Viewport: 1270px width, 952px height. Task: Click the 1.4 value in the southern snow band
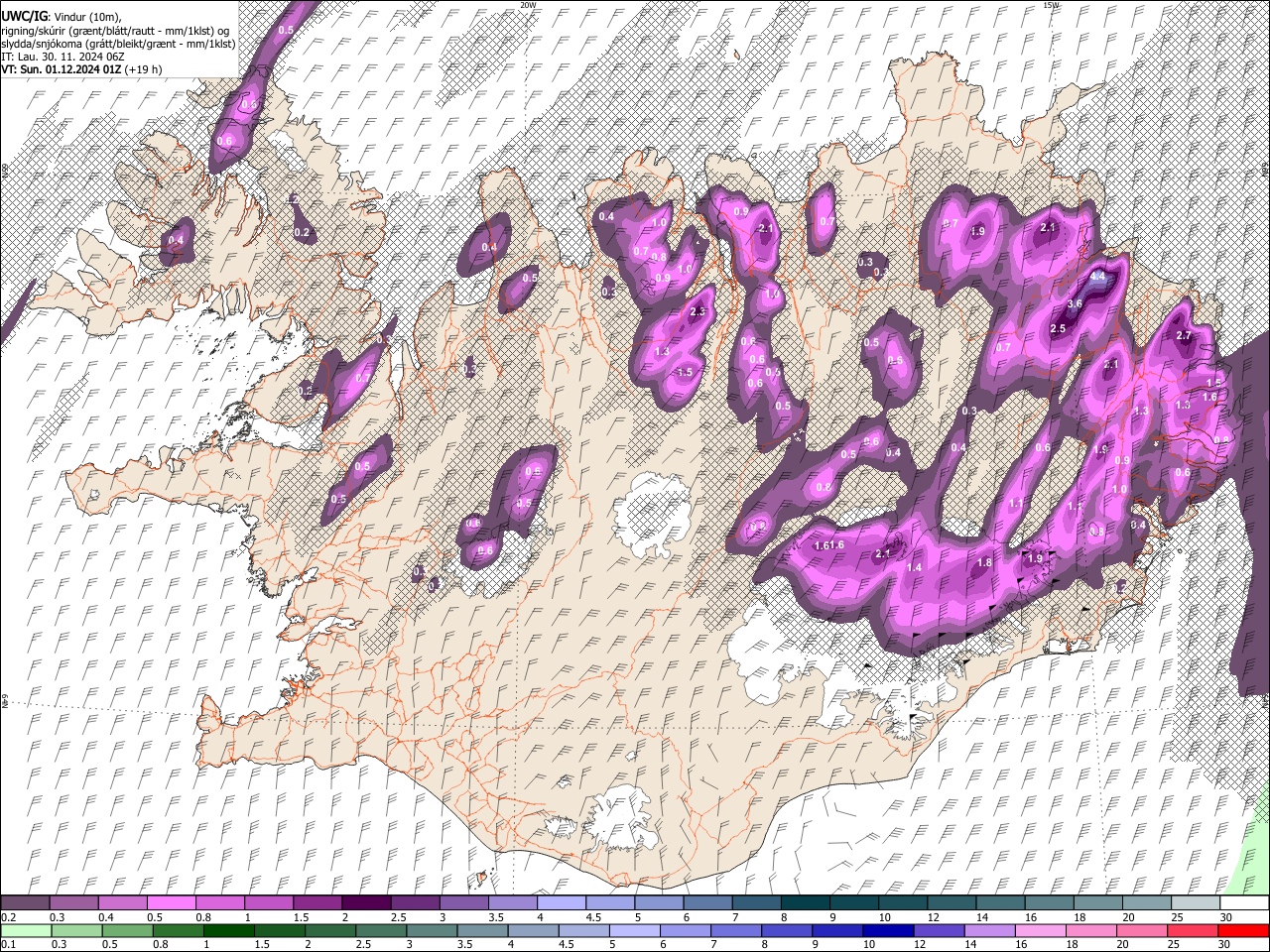[915, 567]
